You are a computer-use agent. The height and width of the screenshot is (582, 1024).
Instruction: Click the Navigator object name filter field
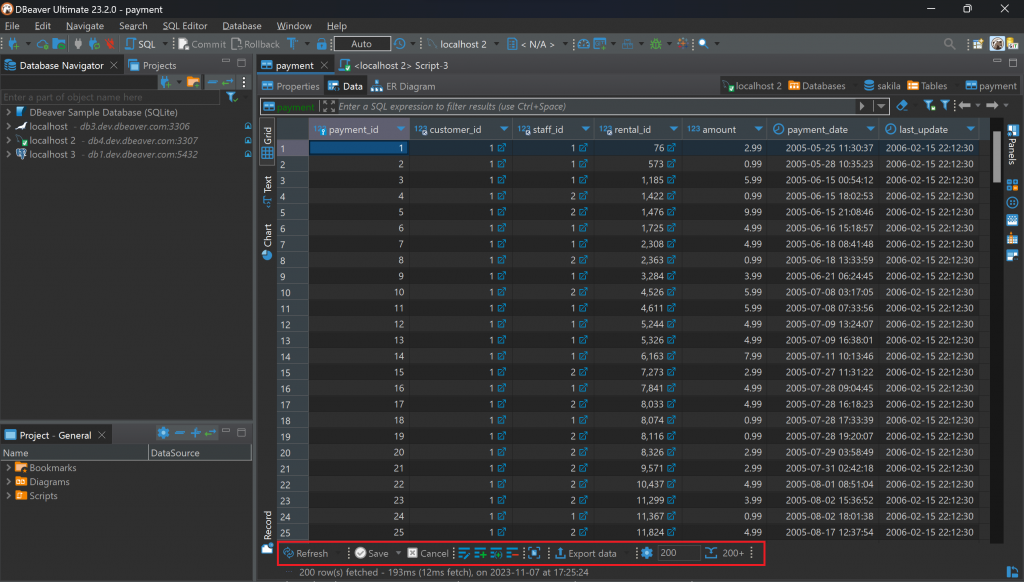click(x=110, y=97)
